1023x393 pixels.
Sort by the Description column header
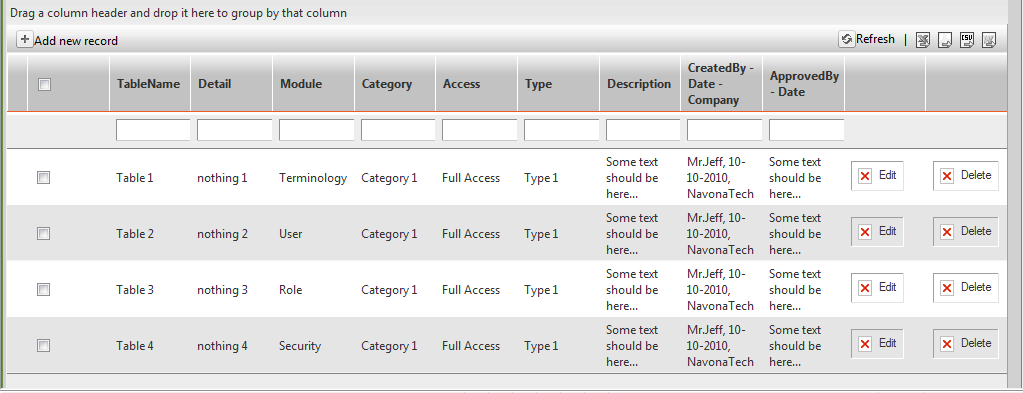pos(639,84)
